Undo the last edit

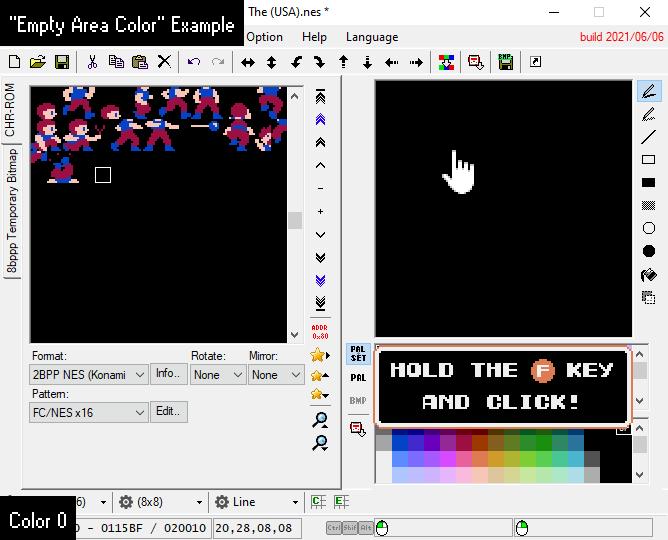click(194, 62)
